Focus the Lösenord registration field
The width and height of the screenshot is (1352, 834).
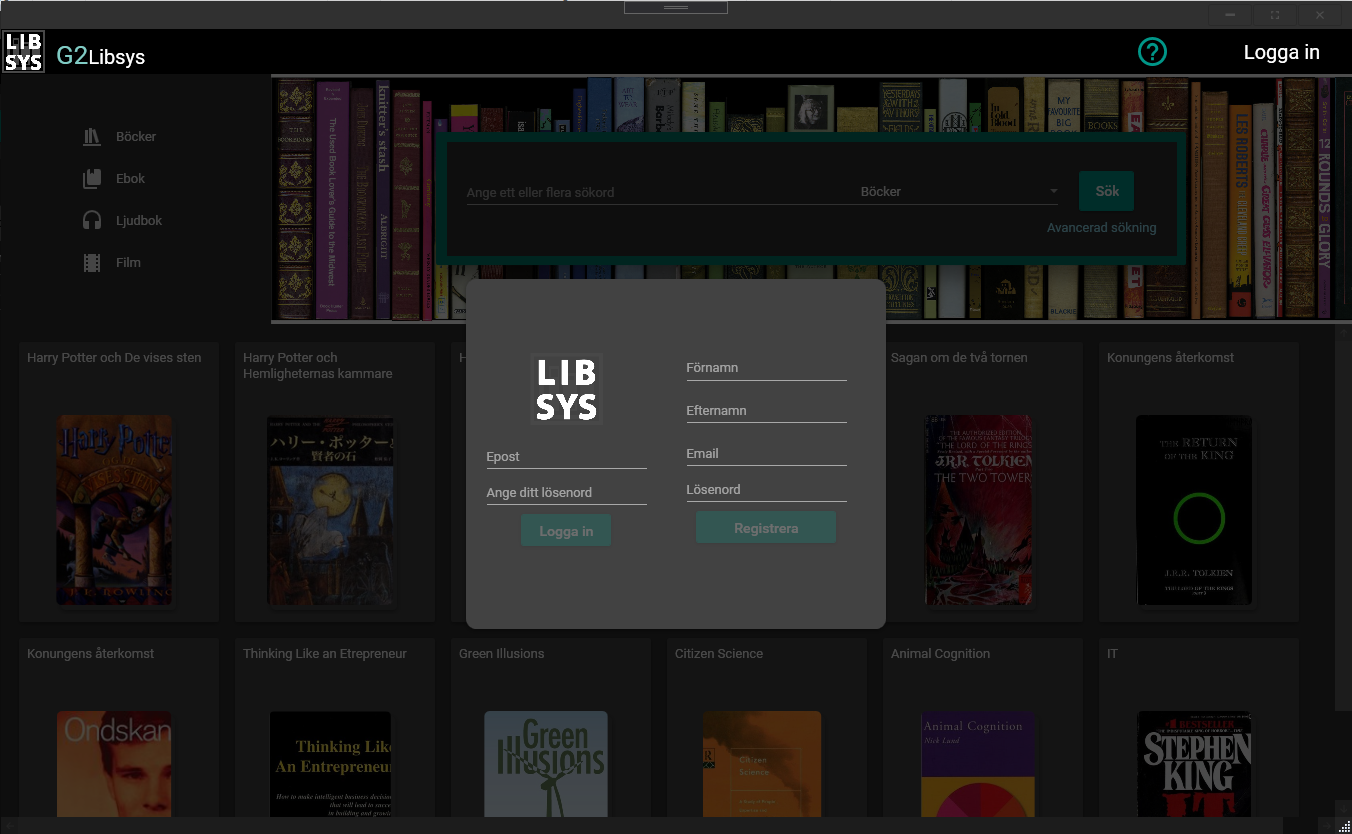[x=766, y=490]
